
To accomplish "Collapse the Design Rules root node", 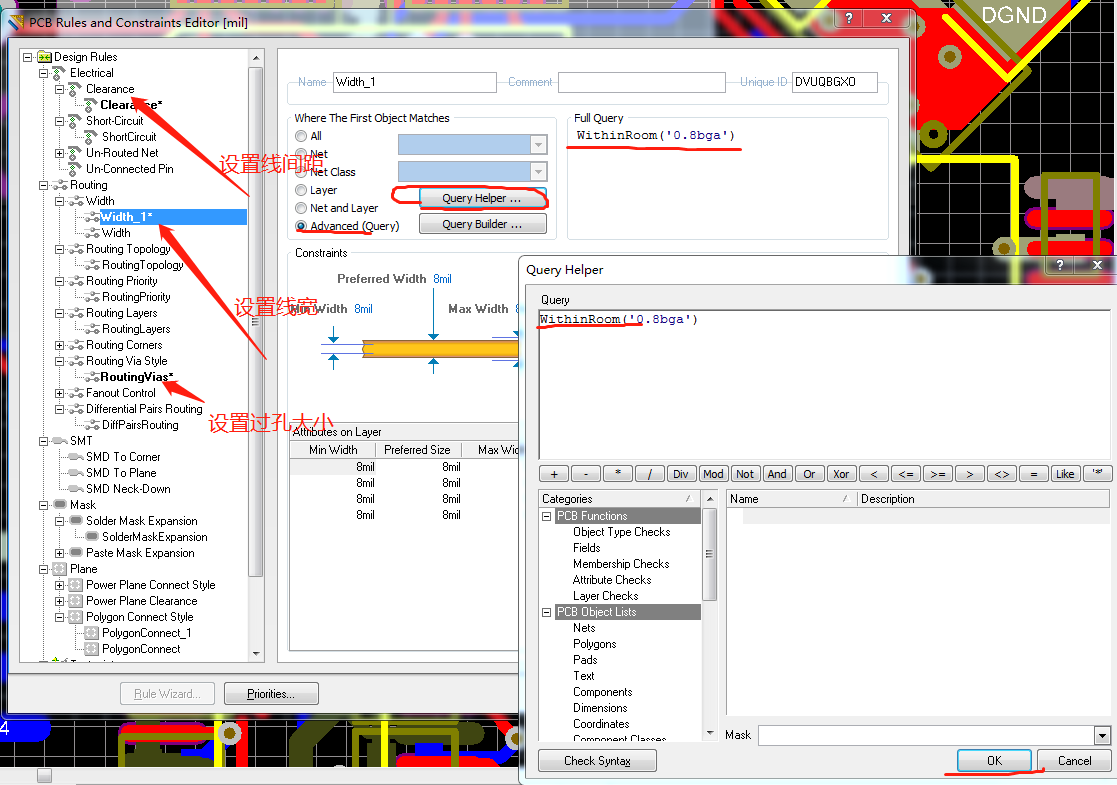I will tap(28, 57).
